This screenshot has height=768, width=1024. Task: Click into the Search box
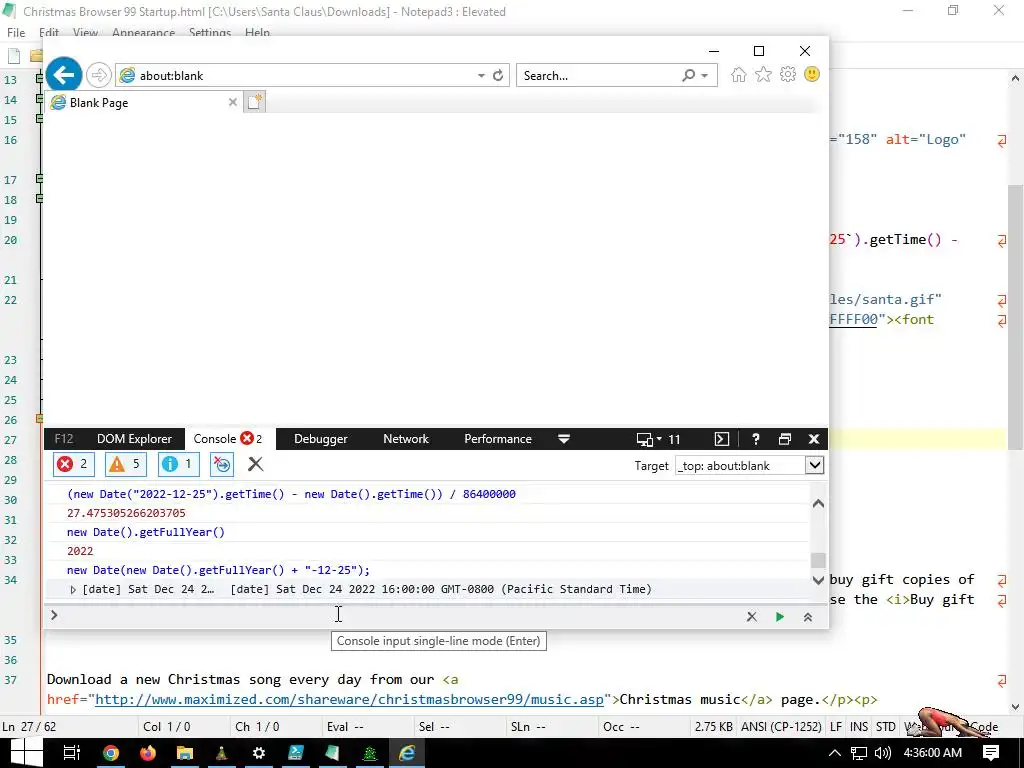click(x=600, y=76)
